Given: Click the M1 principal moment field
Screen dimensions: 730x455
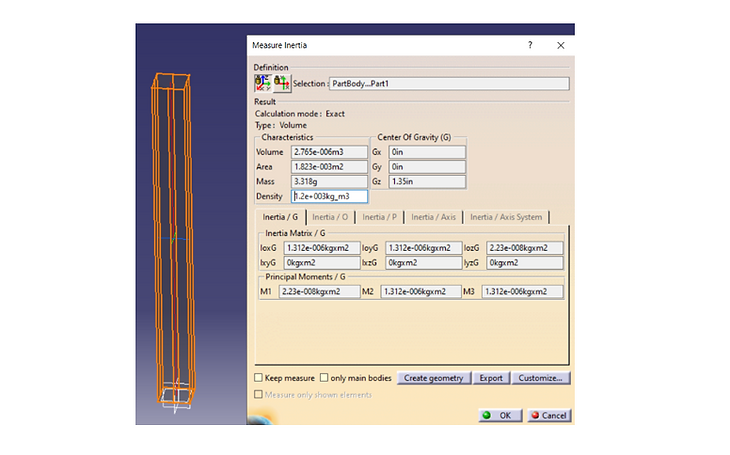Looking at the screenshot, I should [x=319, y=292].
